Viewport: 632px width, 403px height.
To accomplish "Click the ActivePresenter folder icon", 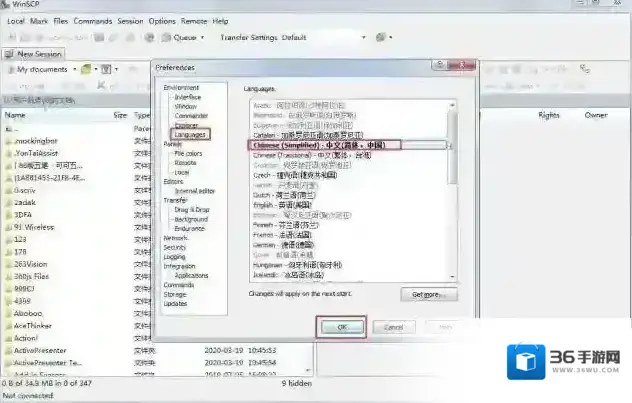I will (9, 351).
